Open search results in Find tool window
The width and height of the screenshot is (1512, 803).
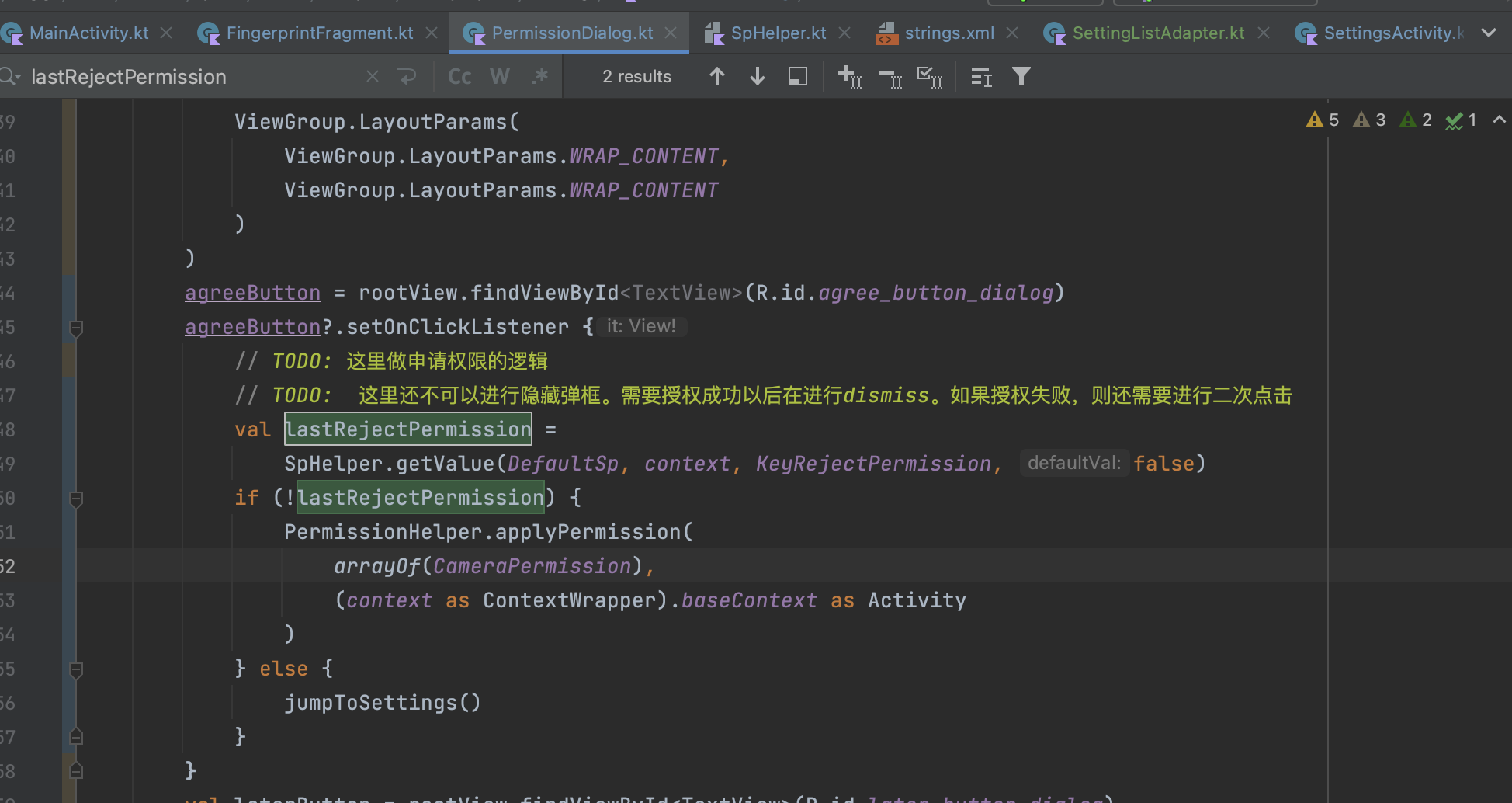pyautogui.click(x=982, y=77)
